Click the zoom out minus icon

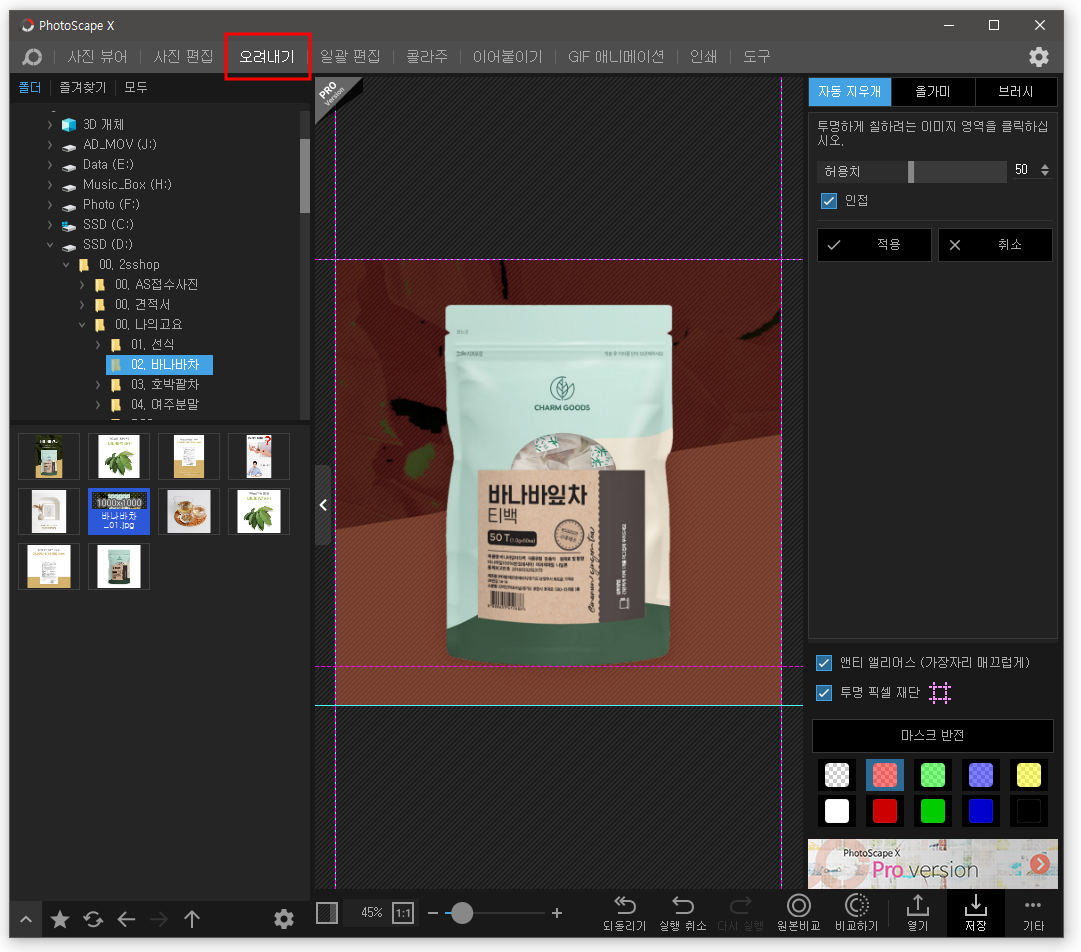coord(433,913)
